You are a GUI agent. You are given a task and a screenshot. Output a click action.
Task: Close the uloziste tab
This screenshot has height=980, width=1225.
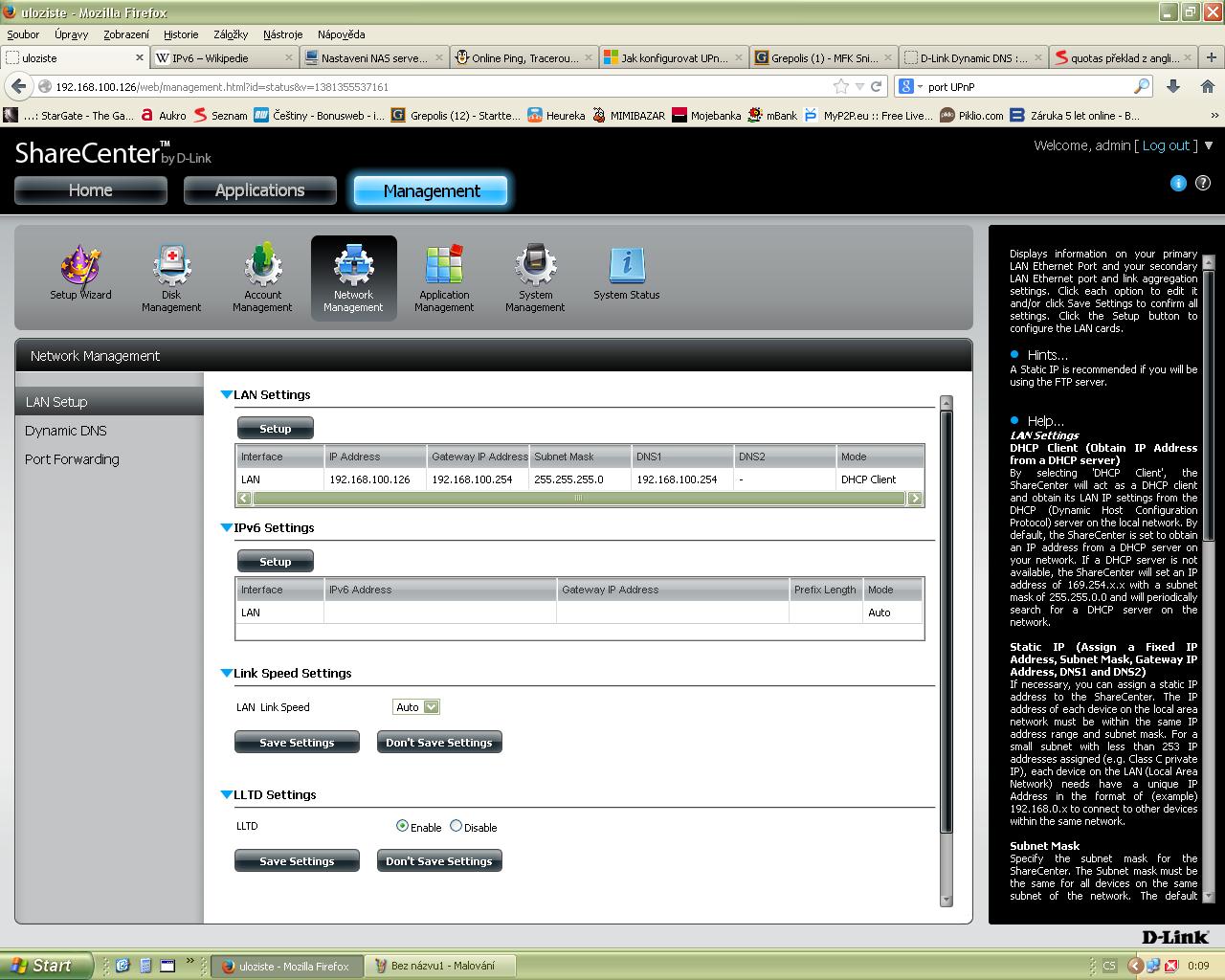[x=139, y=57]
